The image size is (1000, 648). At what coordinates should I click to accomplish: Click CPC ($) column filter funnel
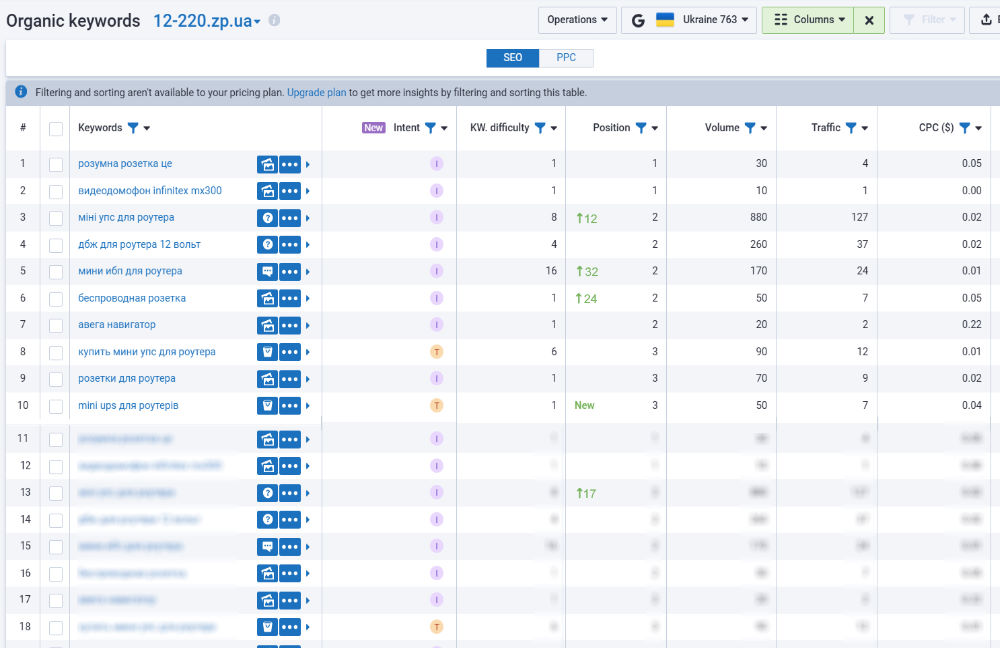(965, 128)
